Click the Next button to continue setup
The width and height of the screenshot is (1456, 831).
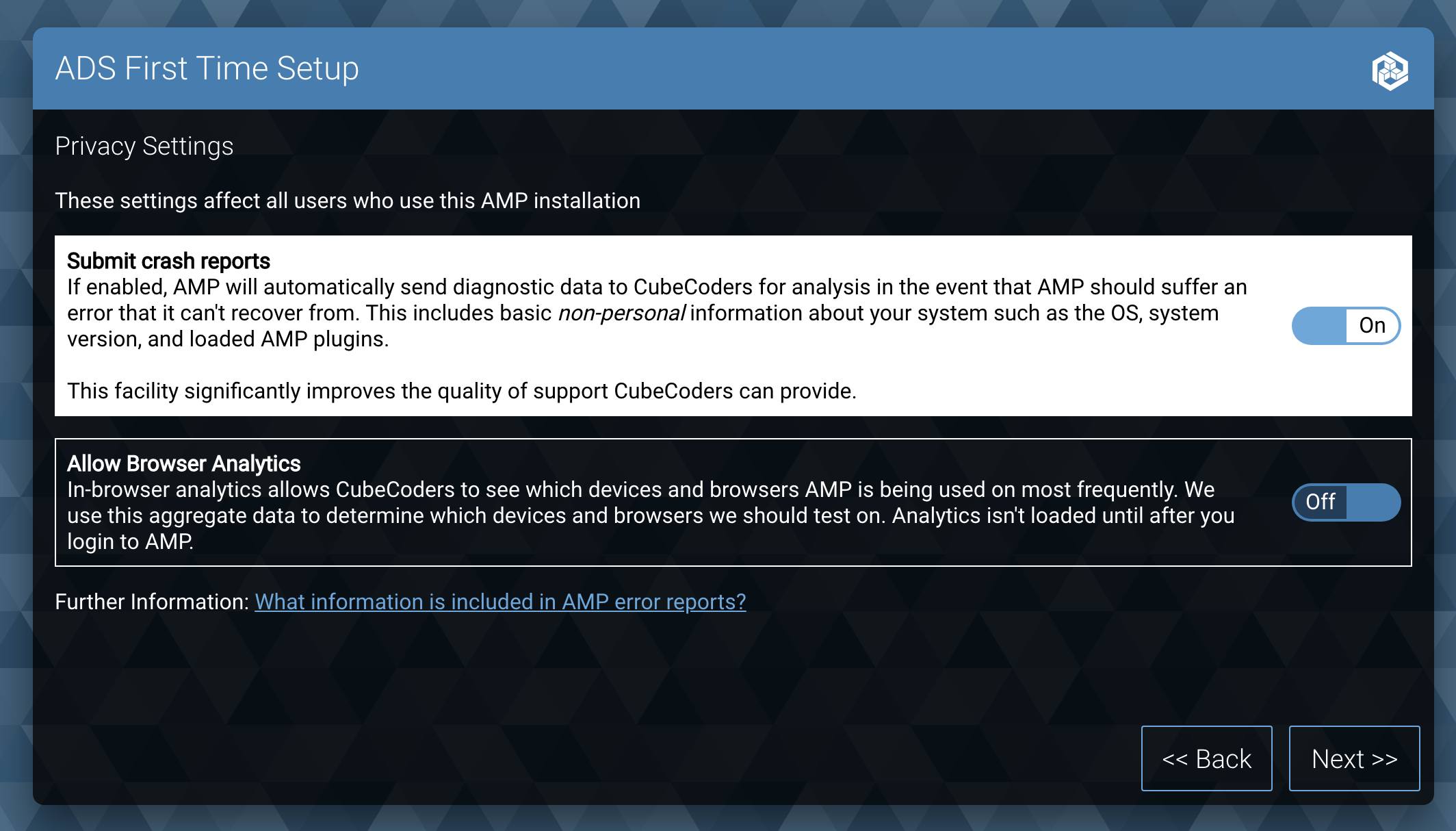pyautogui.click(x=1354, y=758)
